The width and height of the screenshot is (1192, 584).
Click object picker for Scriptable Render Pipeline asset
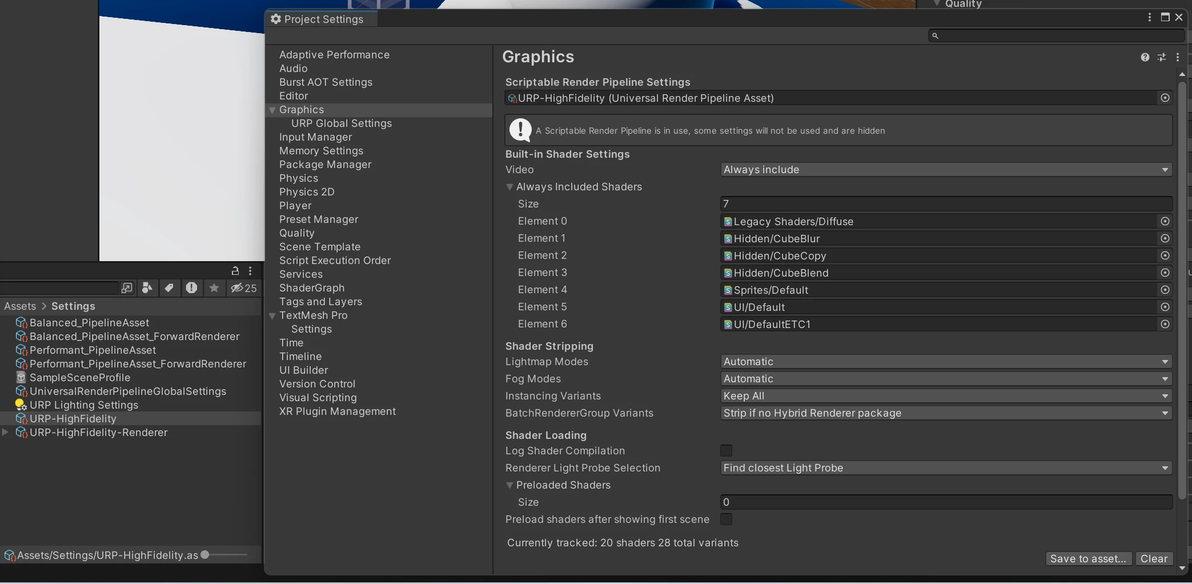point(1165,98)
